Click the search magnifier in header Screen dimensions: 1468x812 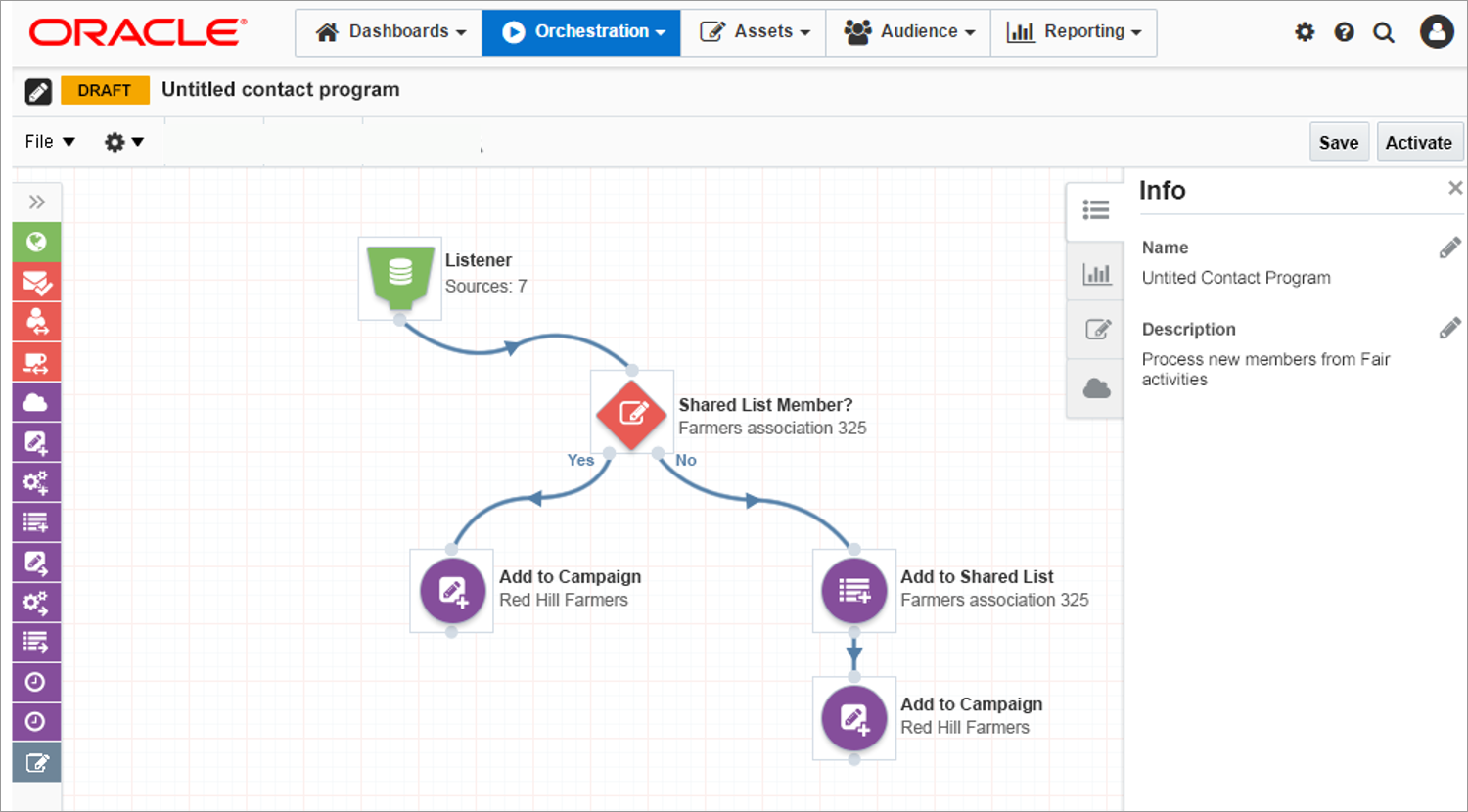pyautogui.click(x=1384, y=33)
